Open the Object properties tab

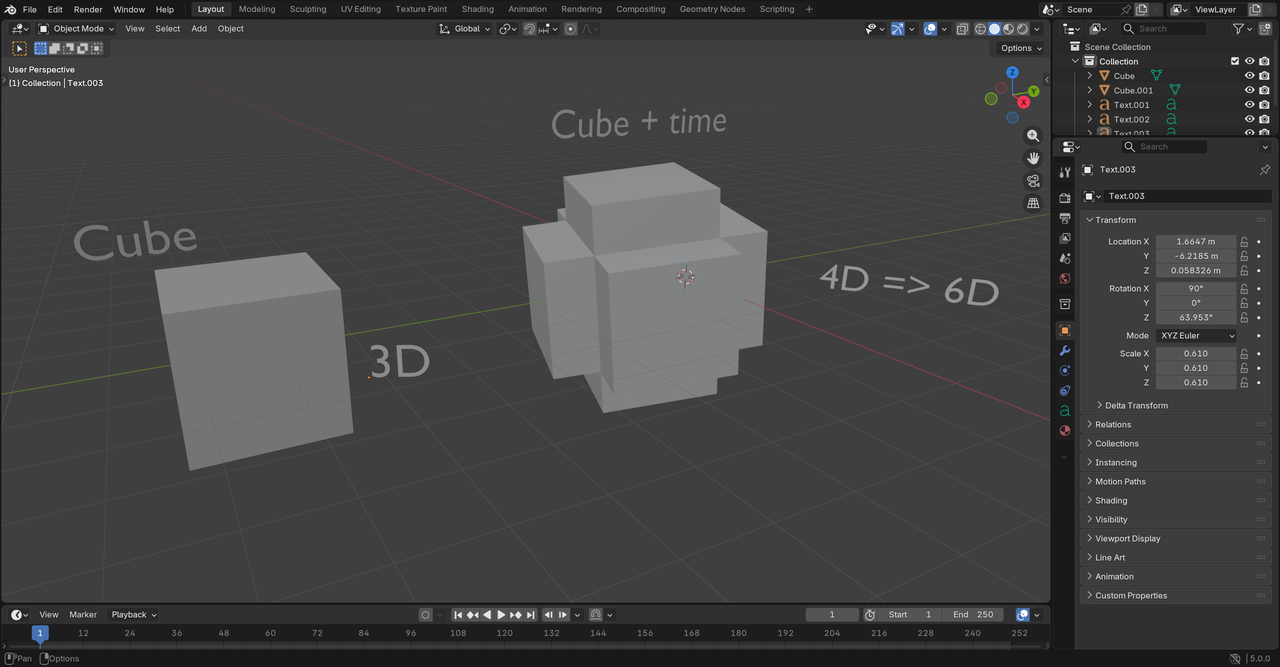tap(1065, 330)
